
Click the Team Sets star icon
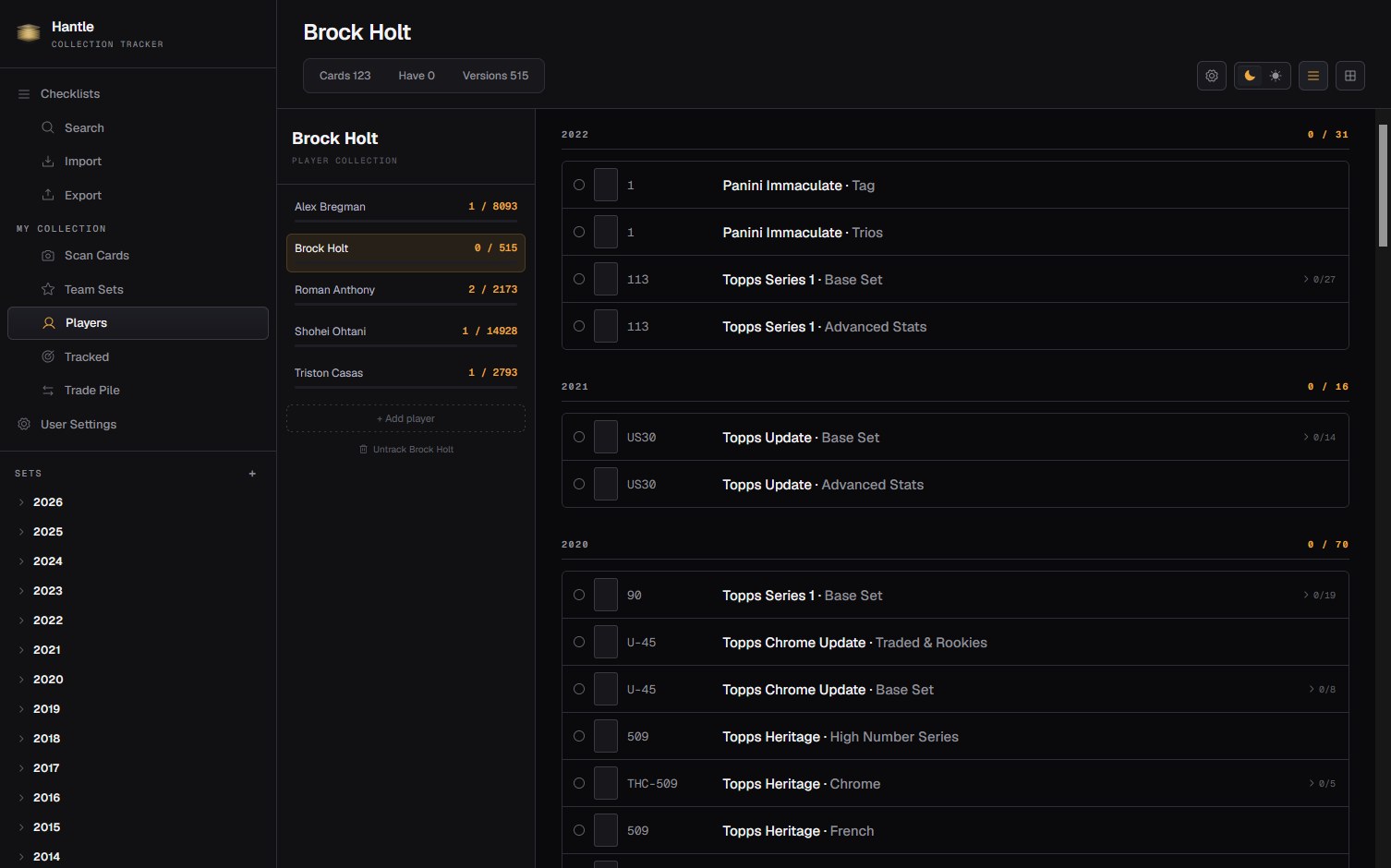48,289
